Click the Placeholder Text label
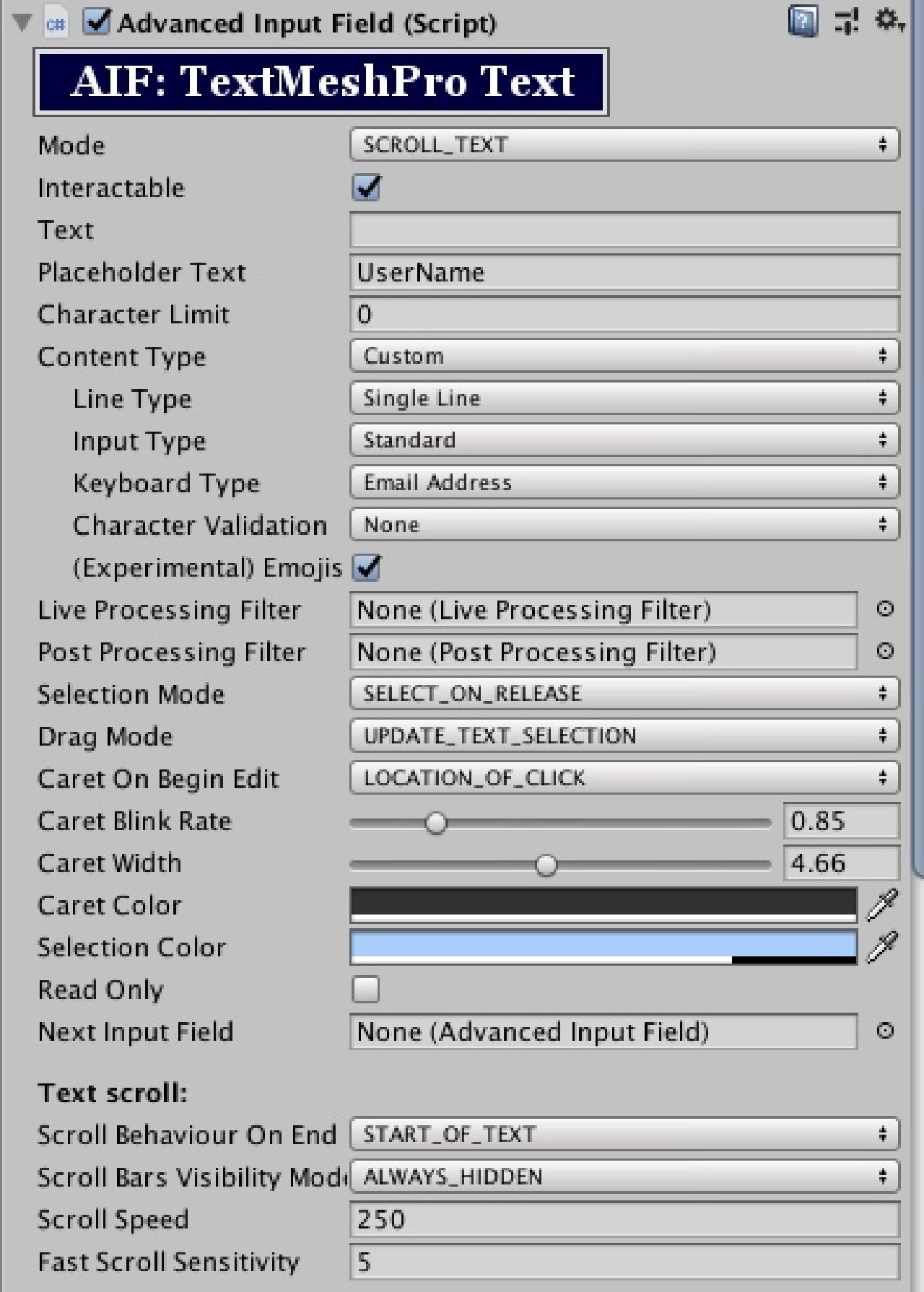This screenshot has height=1292, width=924. [x=141, y=272]
